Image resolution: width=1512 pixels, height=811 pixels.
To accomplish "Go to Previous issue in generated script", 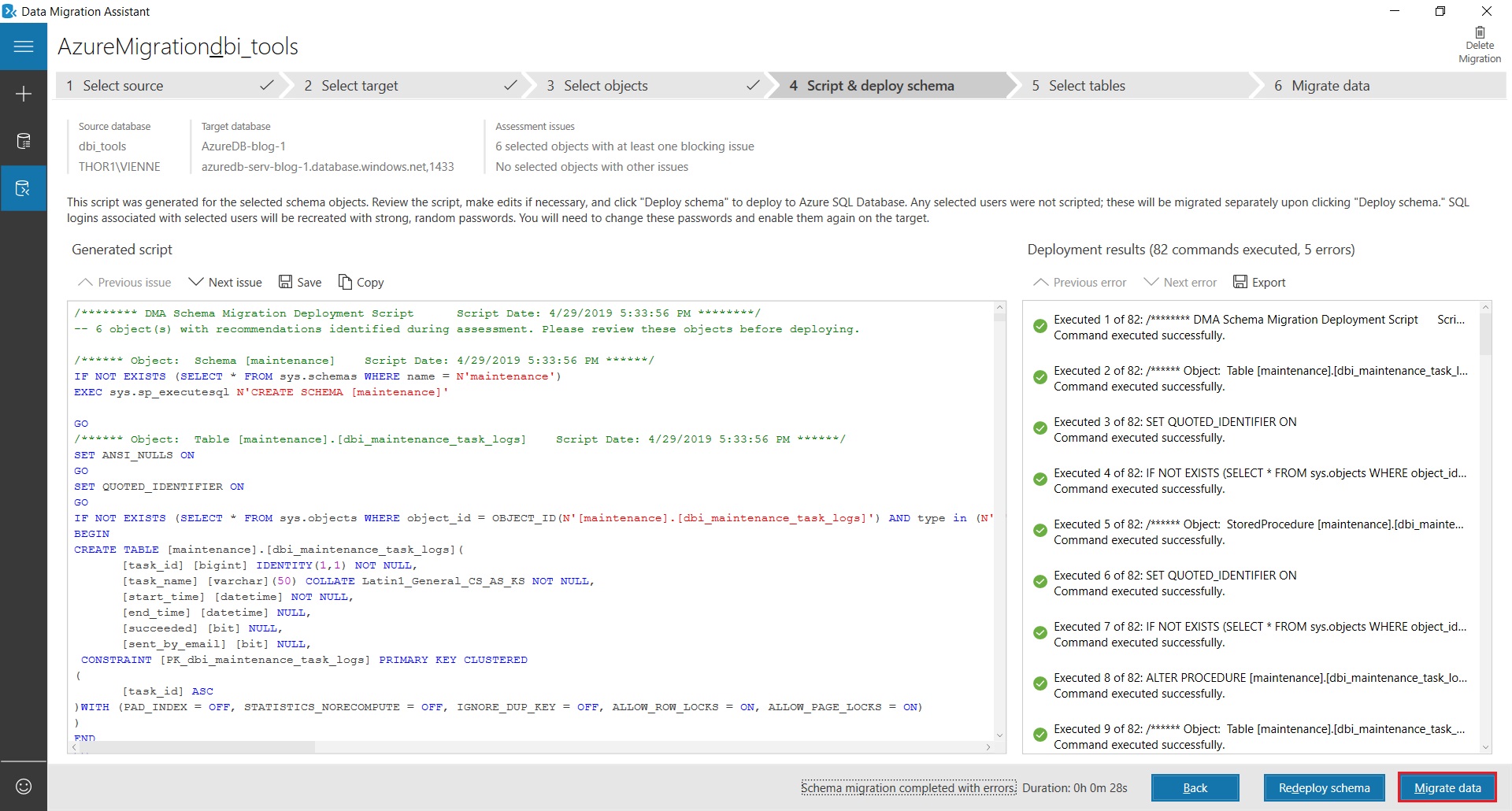I will pyautogui.click(x=124, y=282).
